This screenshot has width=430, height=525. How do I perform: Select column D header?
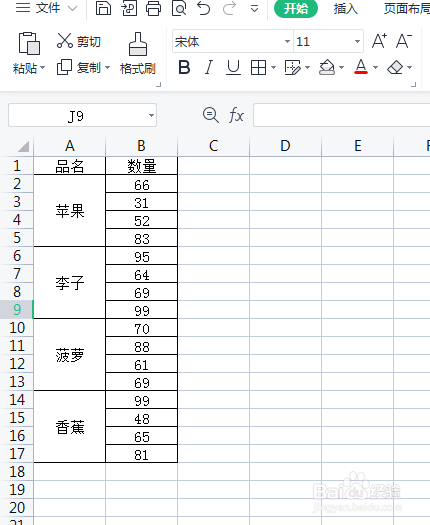point(286,146)
